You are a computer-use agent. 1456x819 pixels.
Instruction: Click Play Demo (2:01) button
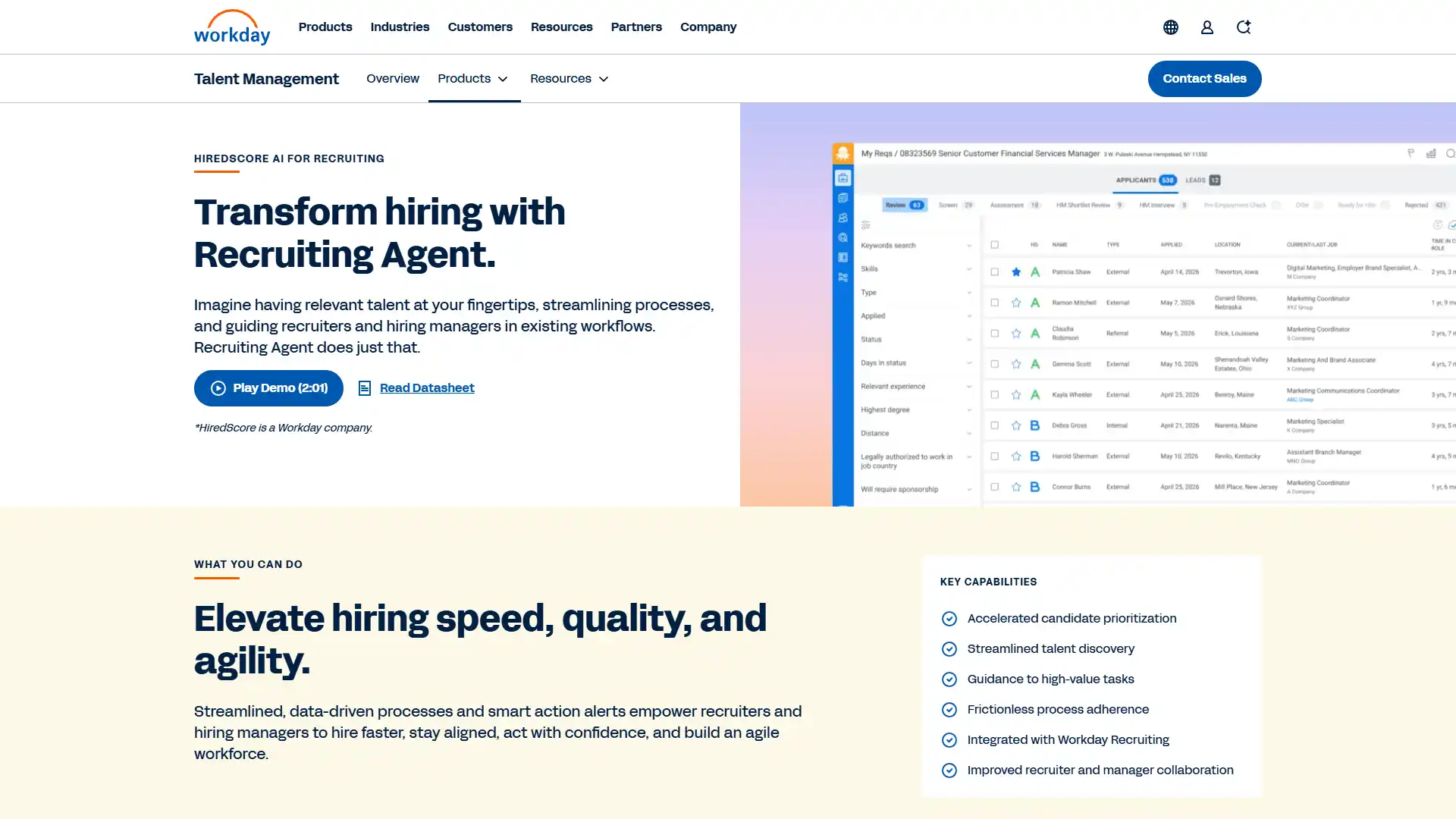268,388
